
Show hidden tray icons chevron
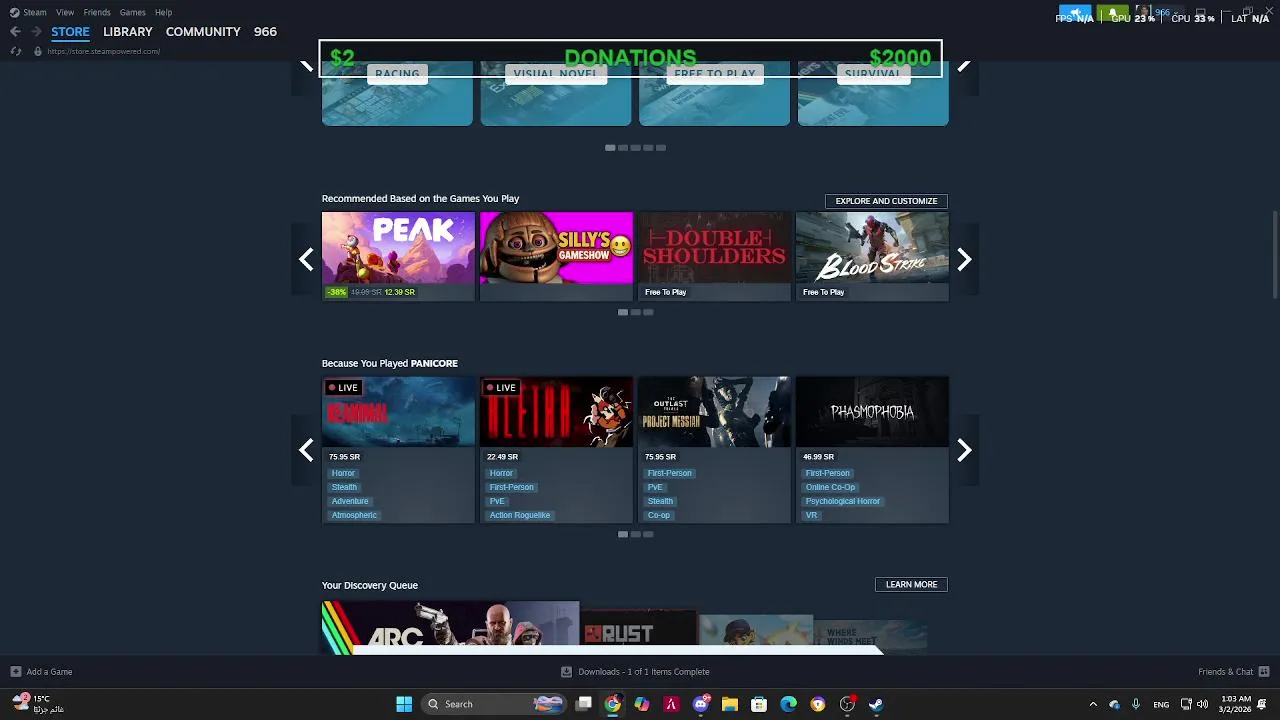[1093, 704]
